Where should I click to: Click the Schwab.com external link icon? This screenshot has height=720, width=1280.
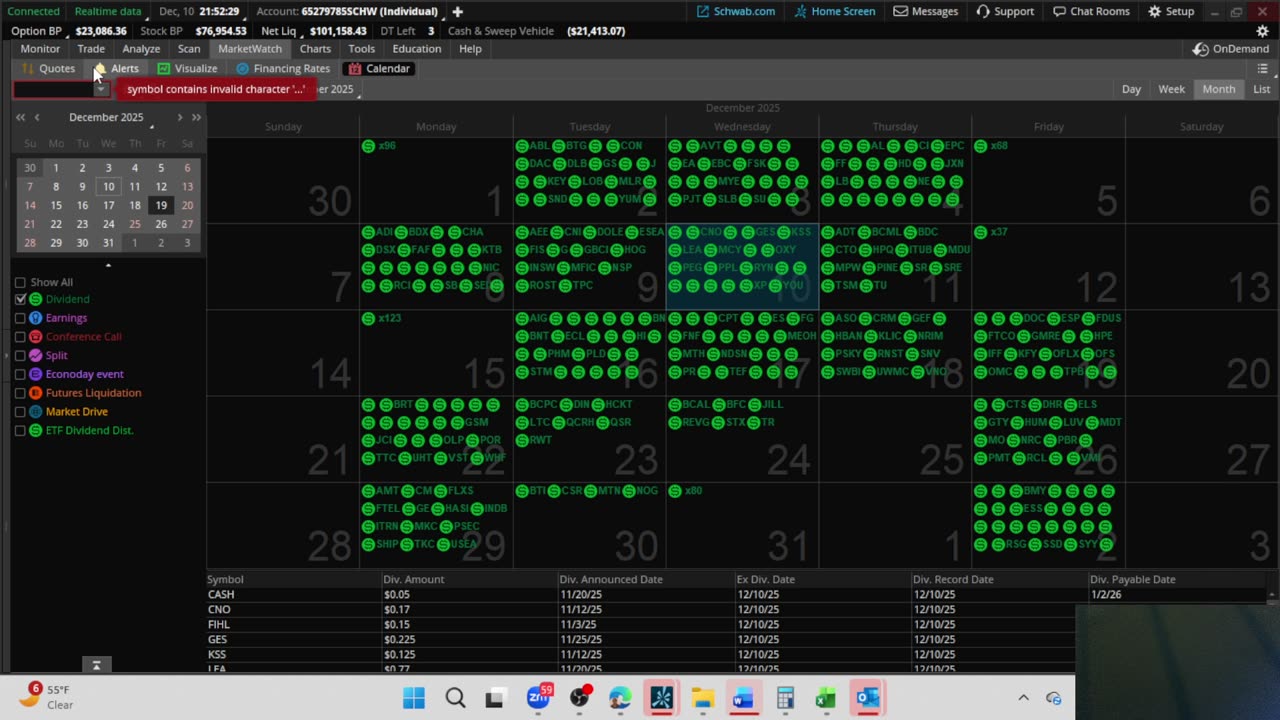click(x=703, y=11)
